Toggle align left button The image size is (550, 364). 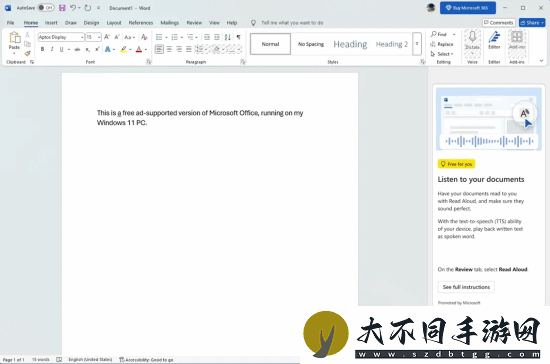click(x=159, y=49)
